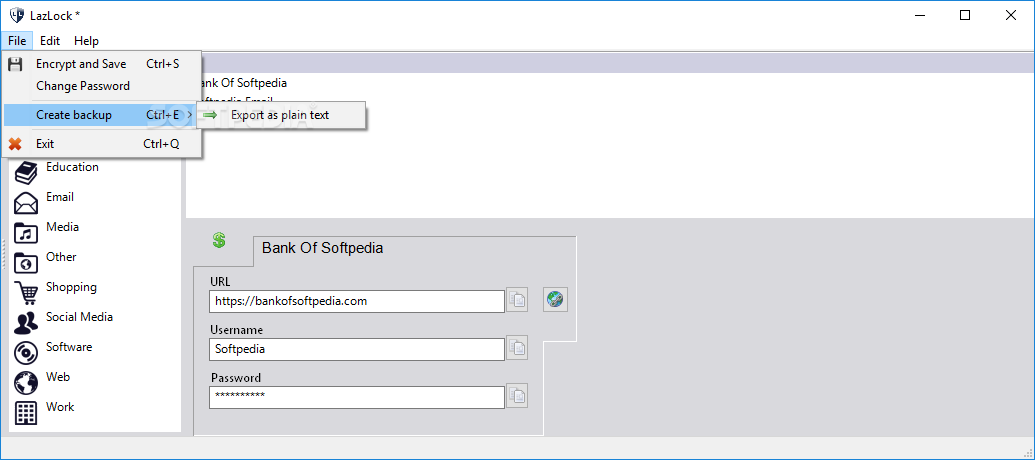Click the green dollar sign category icon
This screenshot has height=460, width=1035.
coord(219,240)
